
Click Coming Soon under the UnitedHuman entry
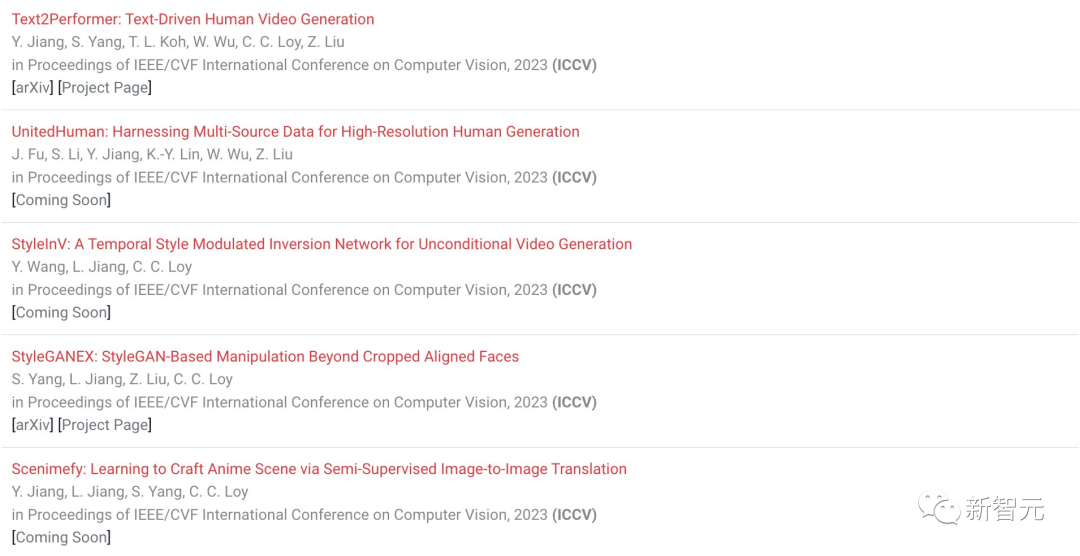(61, 200)
